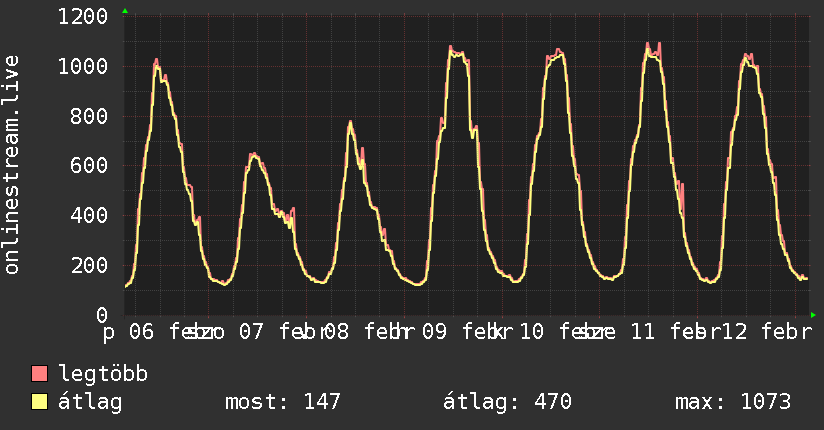Click the 1000 y-axis label

[x=83, y=67]
